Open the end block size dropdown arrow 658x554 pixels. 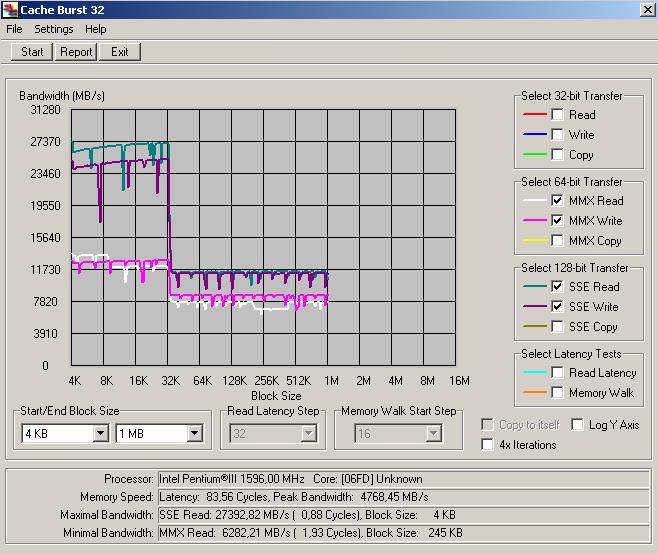tap(195, 434)
